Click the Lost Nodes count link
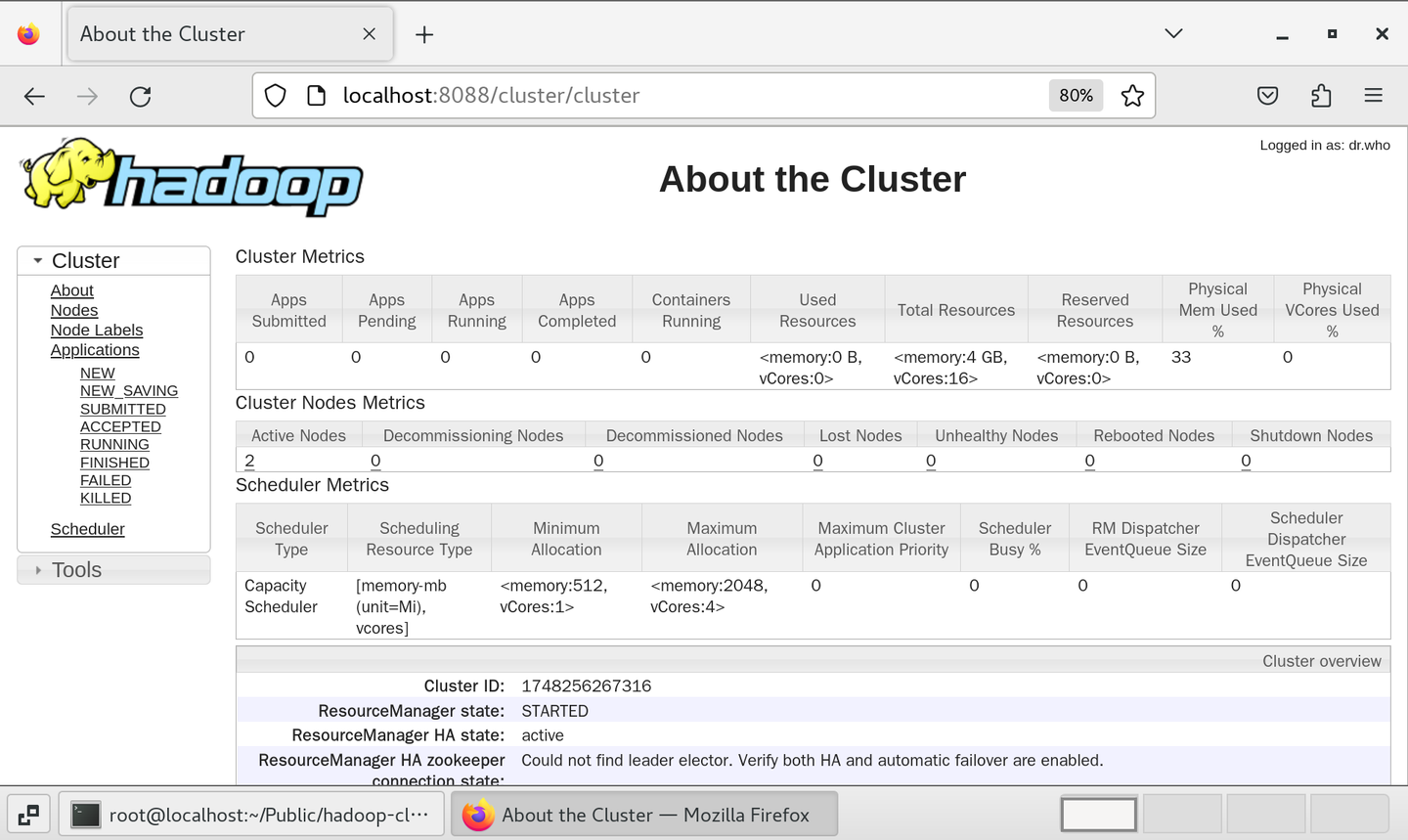 tap(817, 460)
